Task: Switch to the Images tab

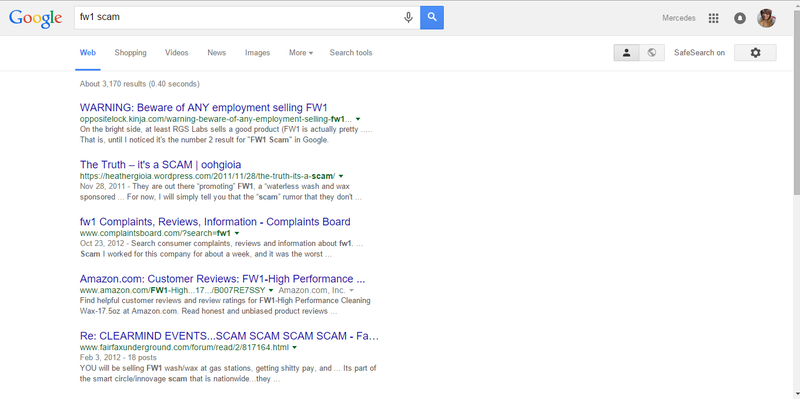Action: point(257,53)
